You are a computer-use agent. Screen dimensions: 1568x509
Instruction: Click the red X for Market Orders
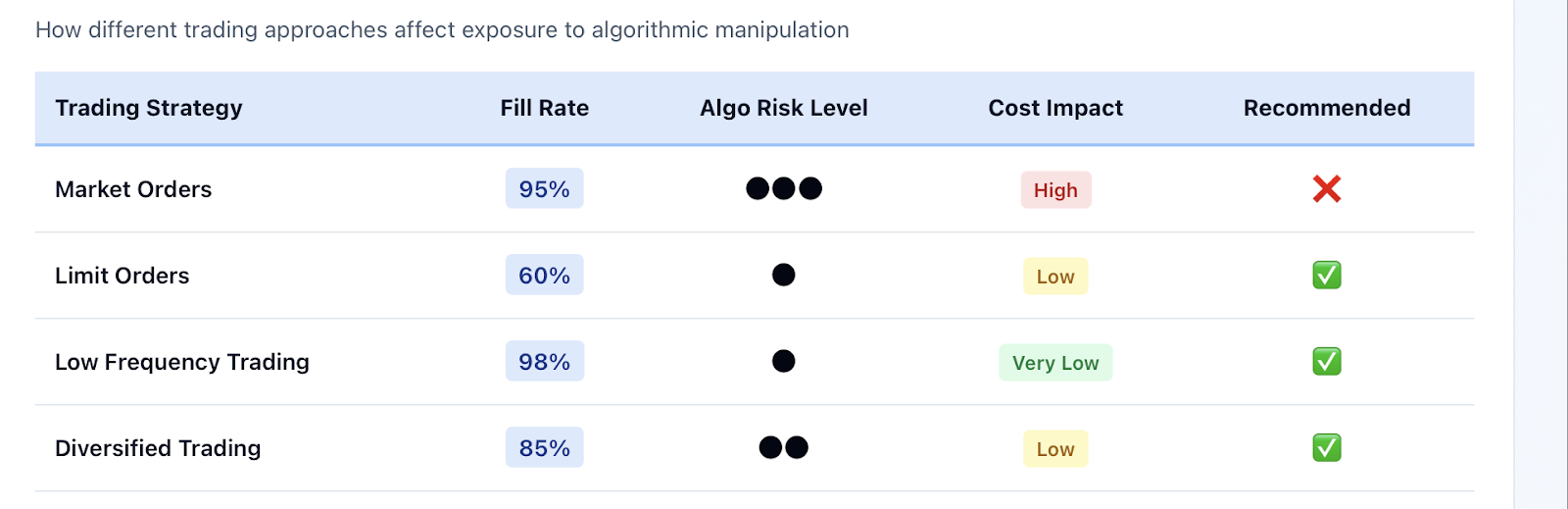1327,188
